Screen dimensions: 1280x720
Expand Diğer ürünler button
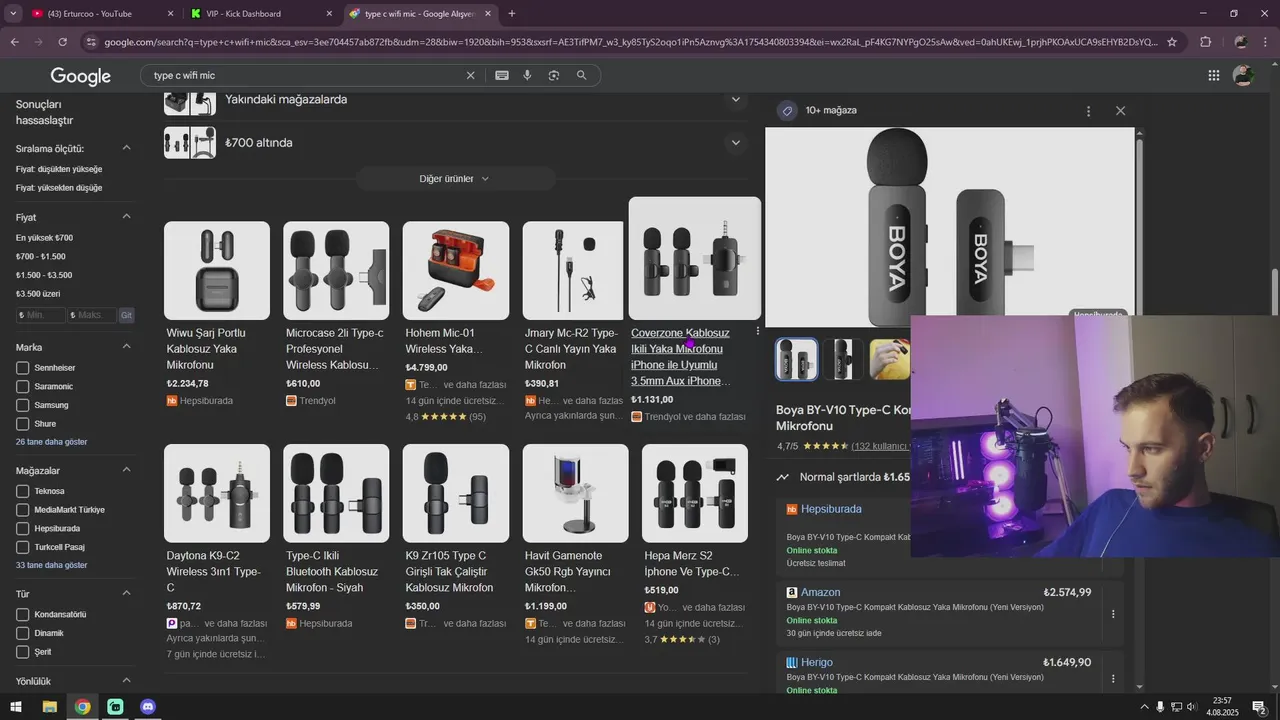(455, 179)
